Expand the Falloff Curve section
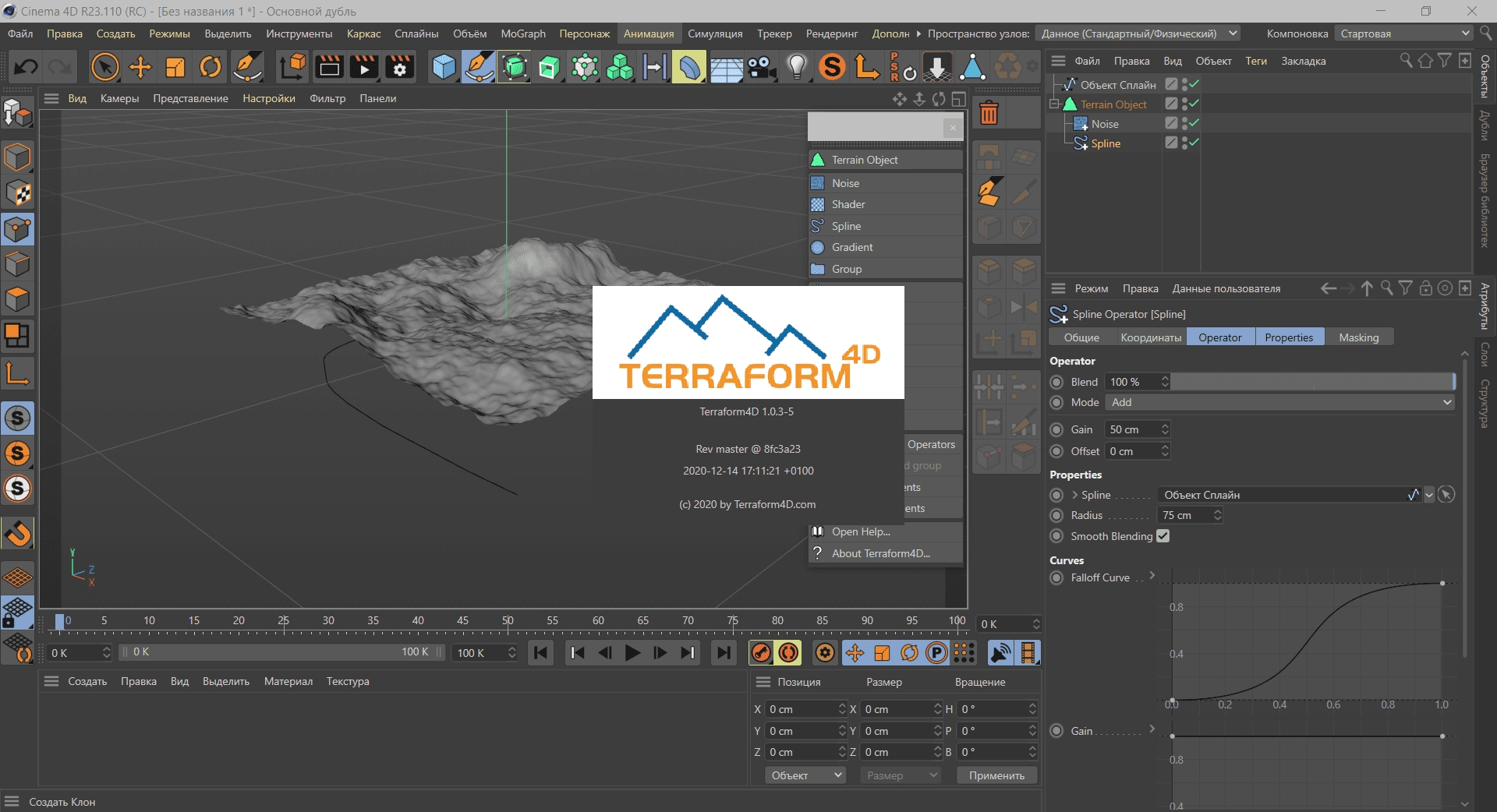Image resolution: width=1497 pixels, height=812 pixels. point(1152,576)
